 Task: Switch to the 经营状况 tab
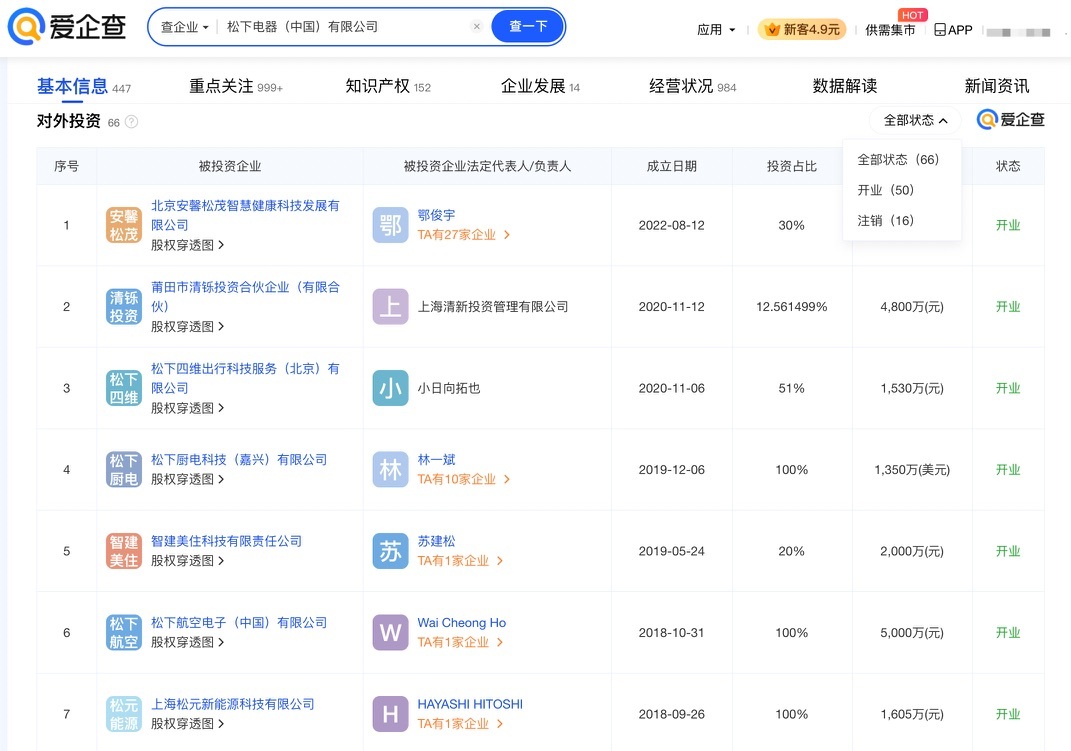693,87
